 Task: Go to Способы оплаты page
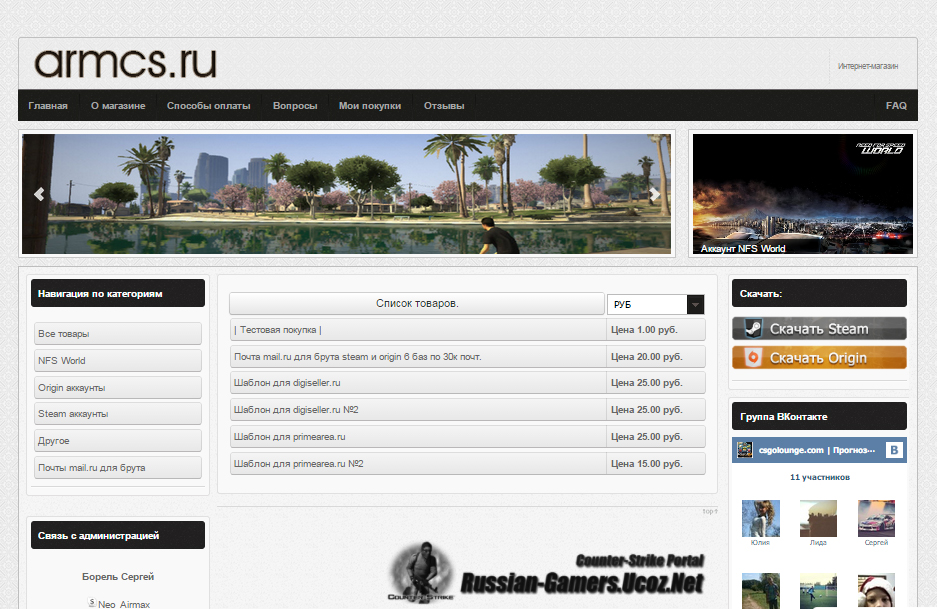click(x=209, y=106)
